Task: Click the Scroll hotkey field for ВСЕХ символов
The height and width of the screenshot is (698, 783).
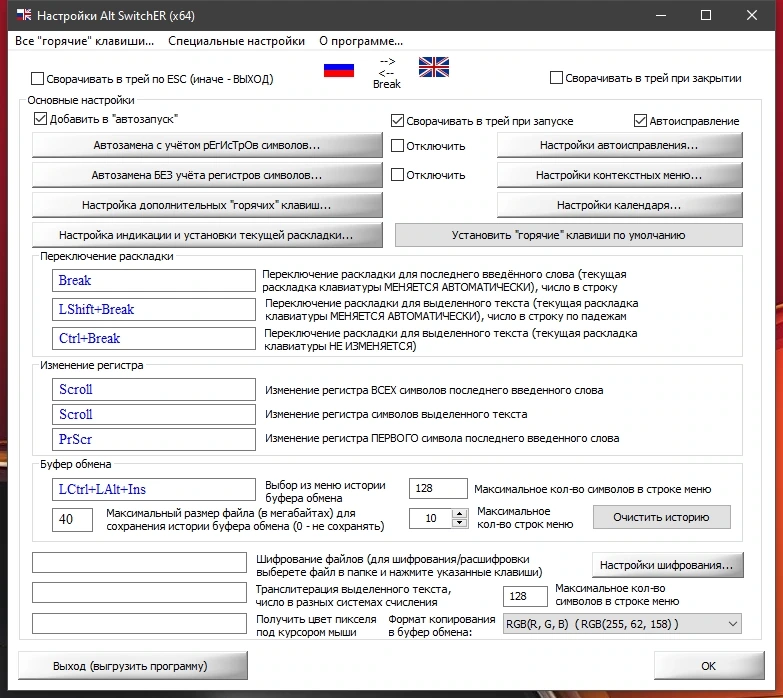Action: click(154, 389)
